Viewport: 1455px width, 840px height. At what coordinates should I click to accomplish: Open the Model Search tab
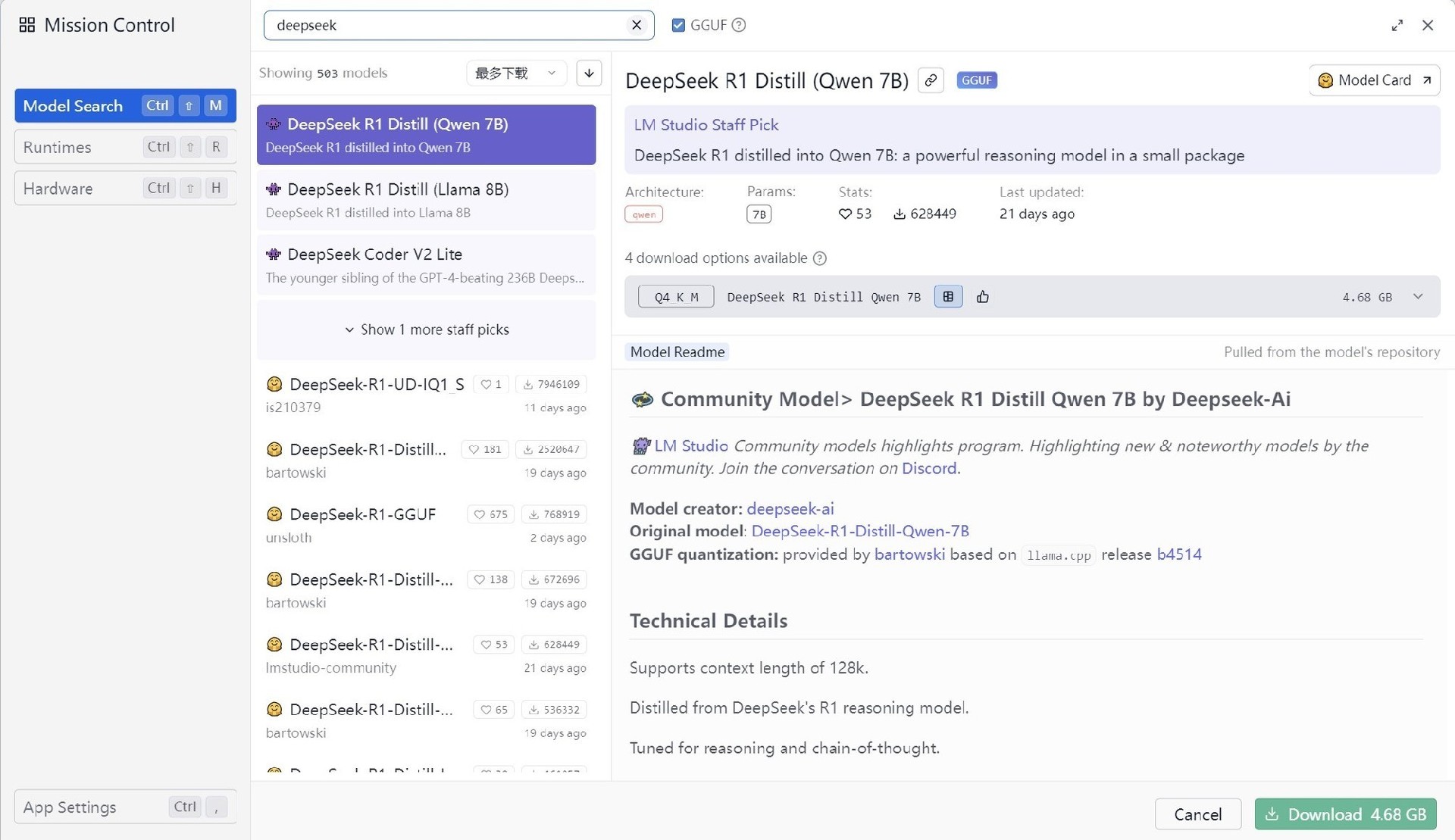tap(125, 105)
